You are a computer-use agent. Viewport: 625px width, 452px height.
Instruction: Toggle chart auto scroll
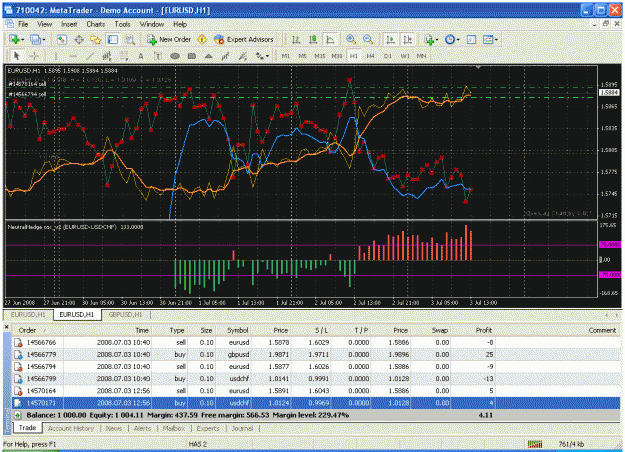click(391, 39)
